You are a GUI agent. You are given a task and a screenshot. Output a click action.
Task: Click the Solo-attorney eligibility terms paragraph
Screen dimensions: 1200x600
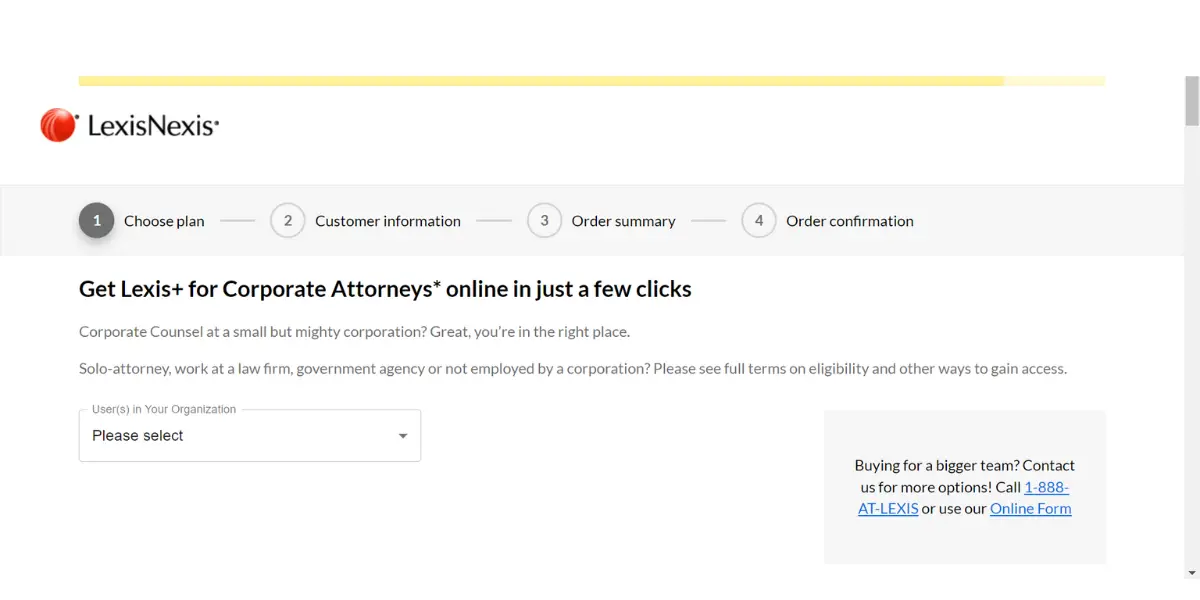click(573, 368)
